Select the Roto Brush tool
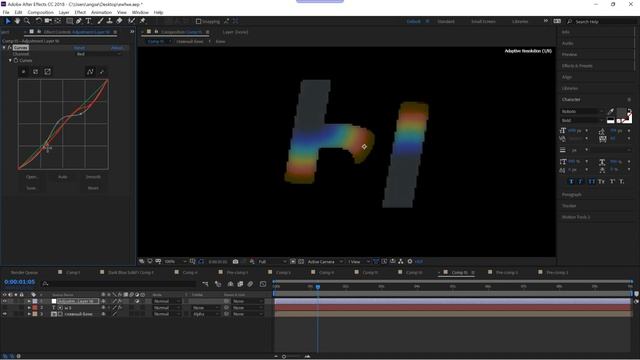640x360 pixels. click(131, 21)
